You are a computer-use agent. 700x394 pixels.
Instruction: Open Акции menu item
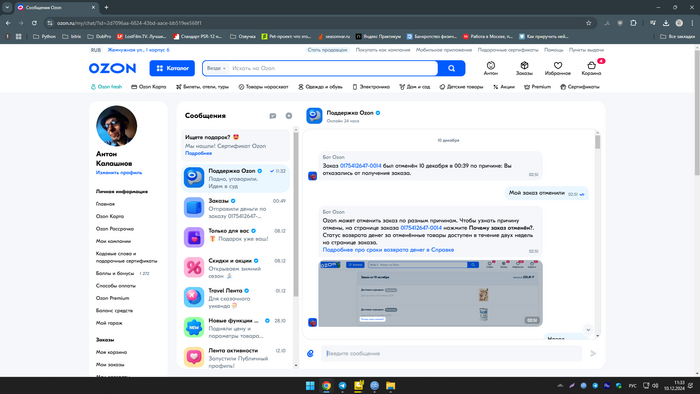(504, 87)
